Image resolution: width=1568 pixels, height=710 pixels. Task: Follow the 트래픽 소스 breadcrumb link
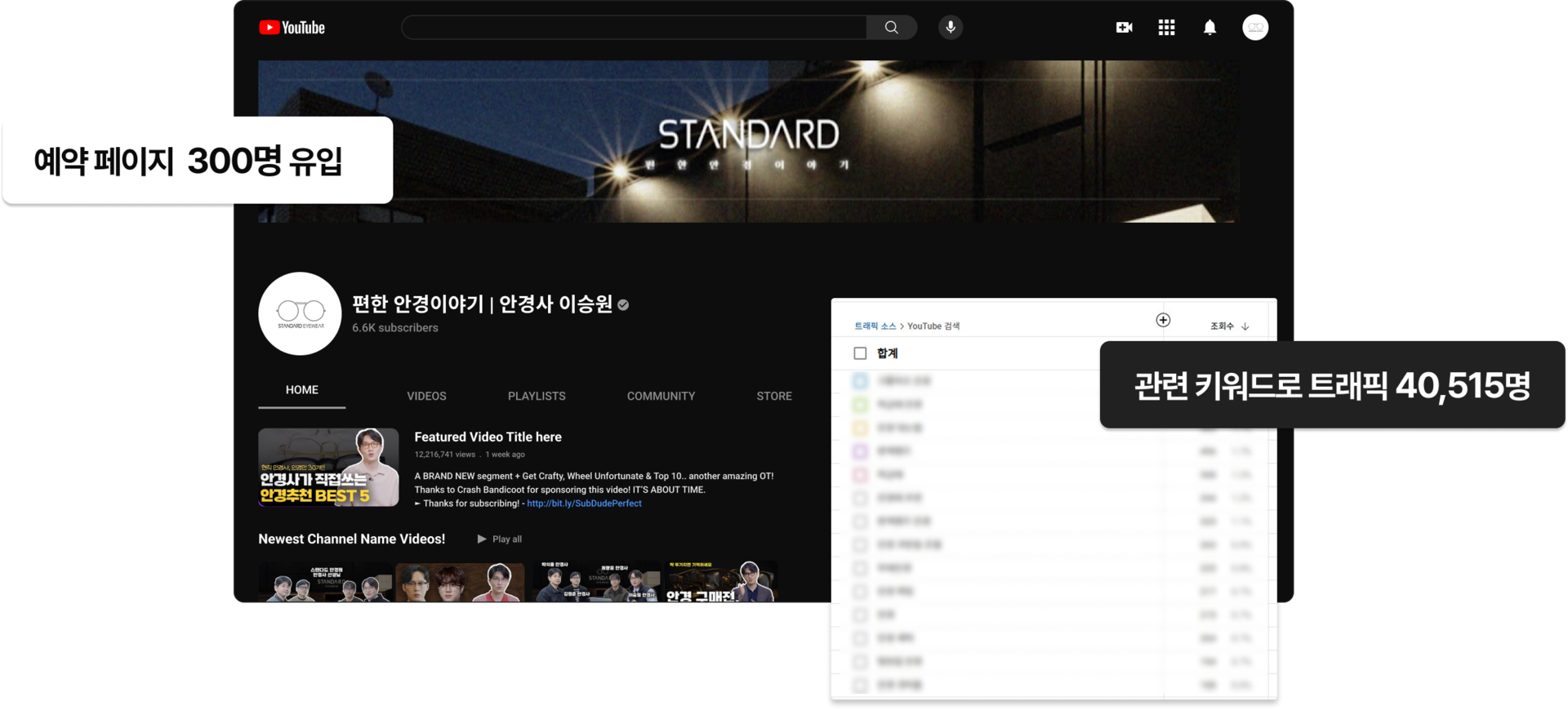pos(875,326)
